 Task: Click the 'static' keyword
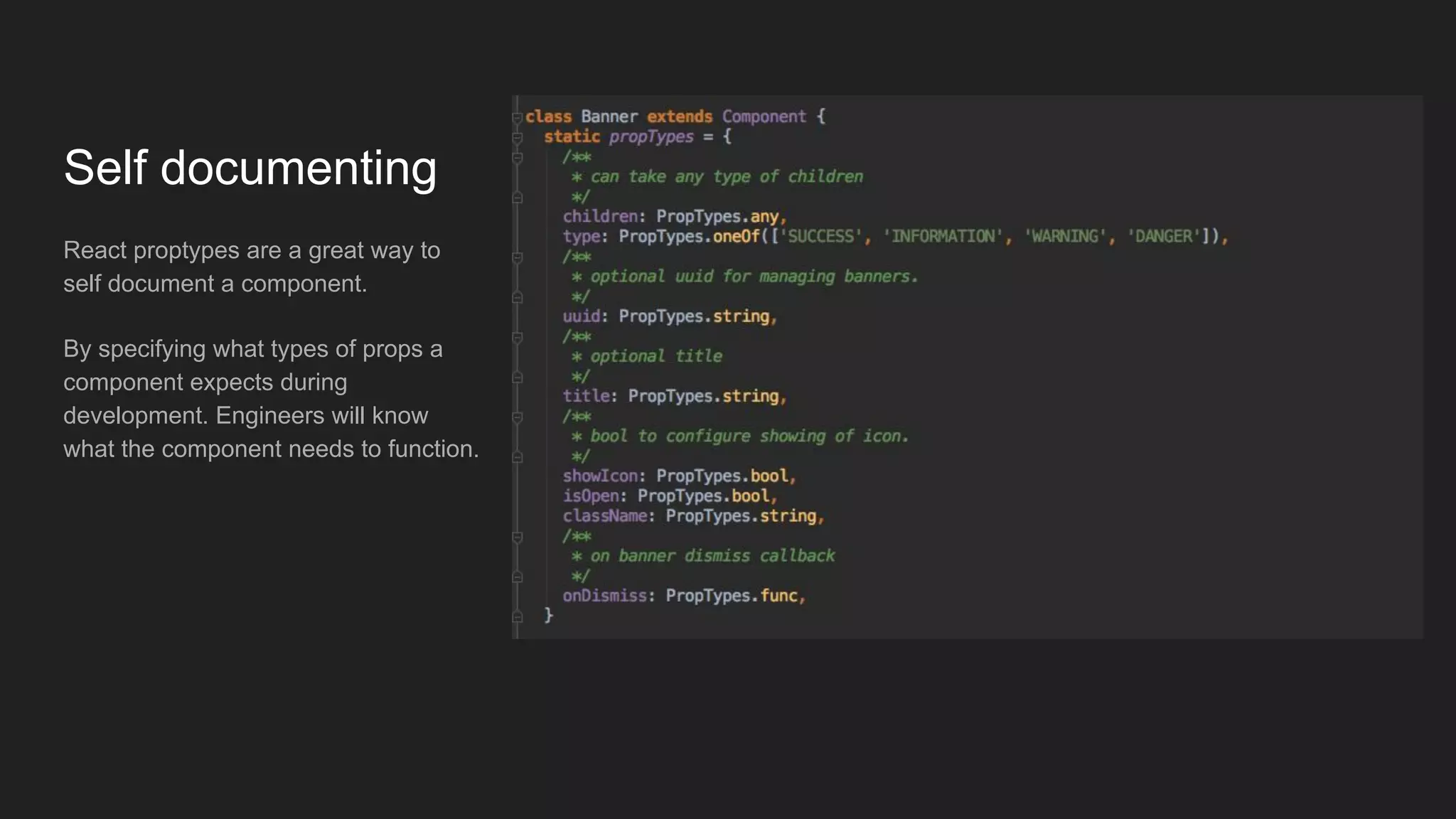tap(572, 136)
